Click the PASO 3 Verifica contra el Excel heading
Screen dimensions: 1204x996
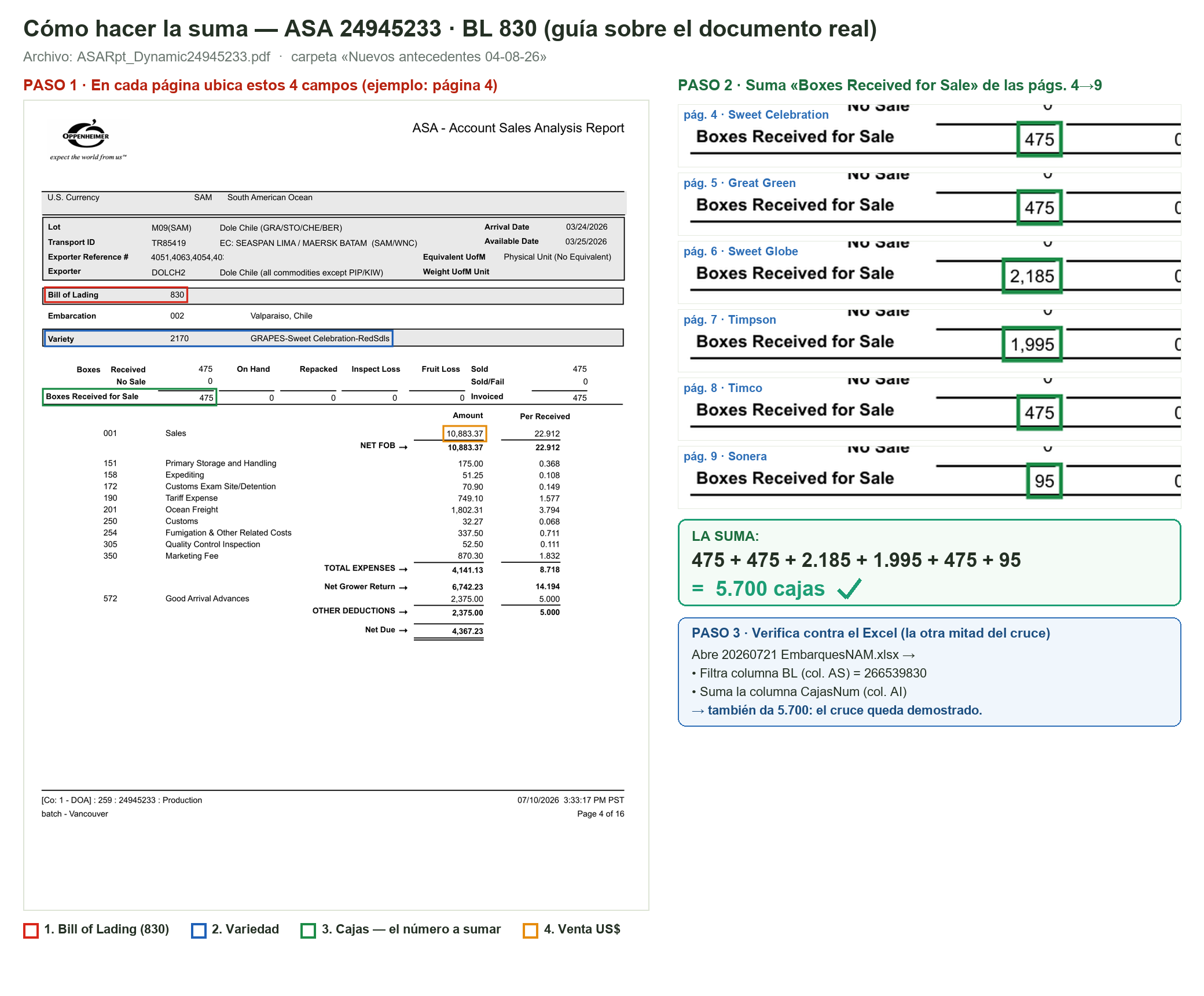pos(871,633)
